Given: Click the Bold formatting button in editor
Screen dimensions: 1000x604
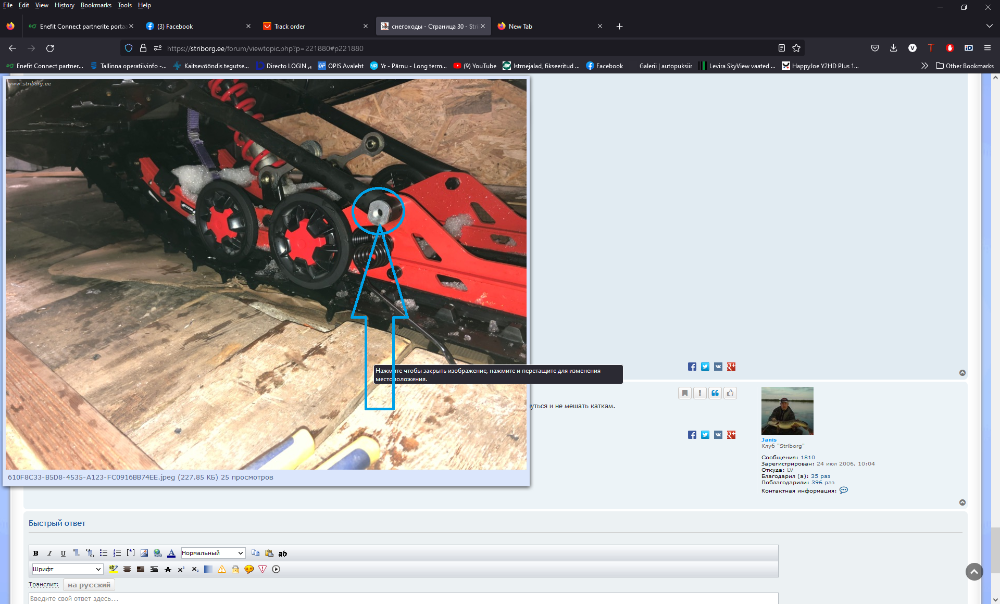Looking at the screenshot, I should (x=36, y=553).
